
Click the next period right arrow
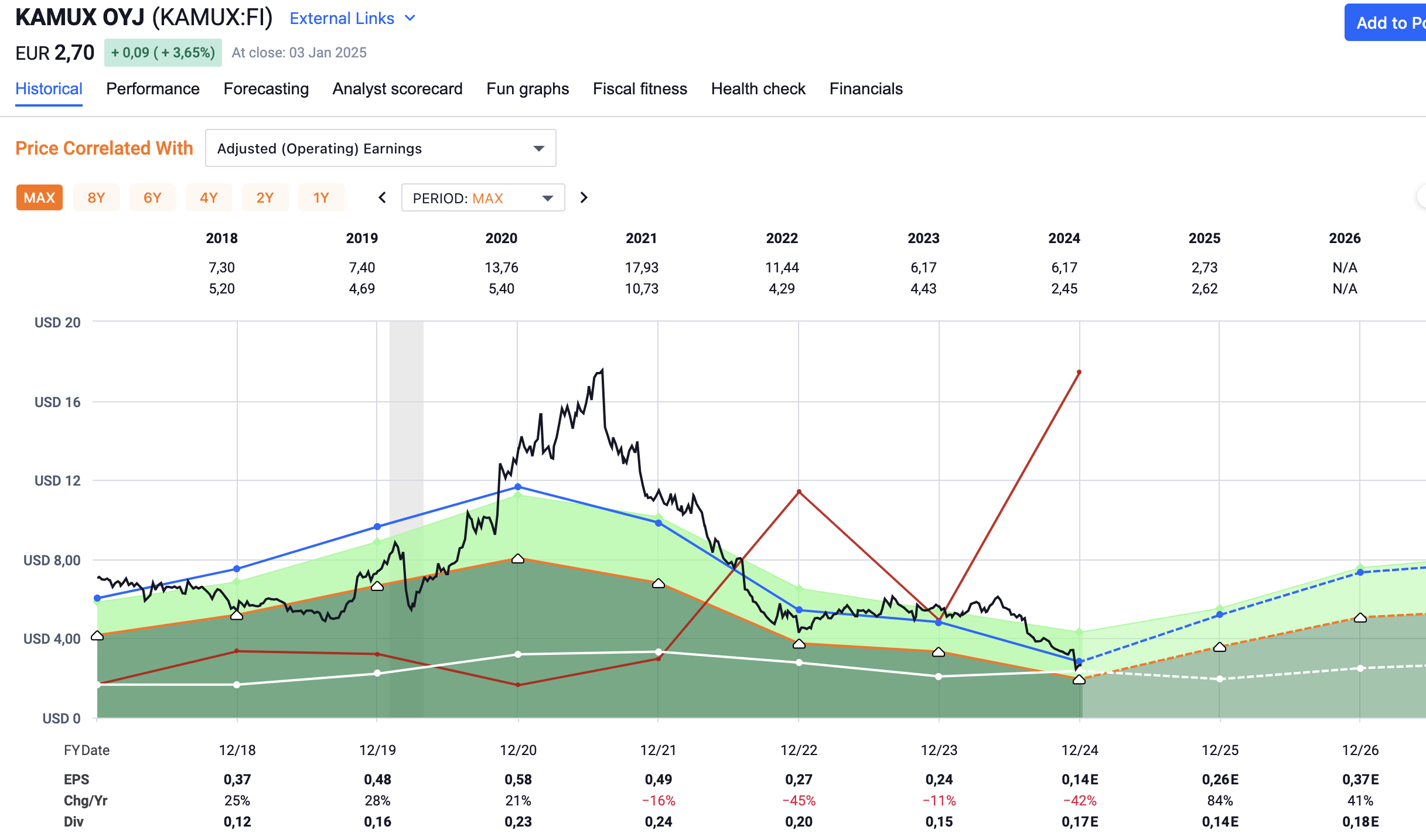(x=584, y=197)
